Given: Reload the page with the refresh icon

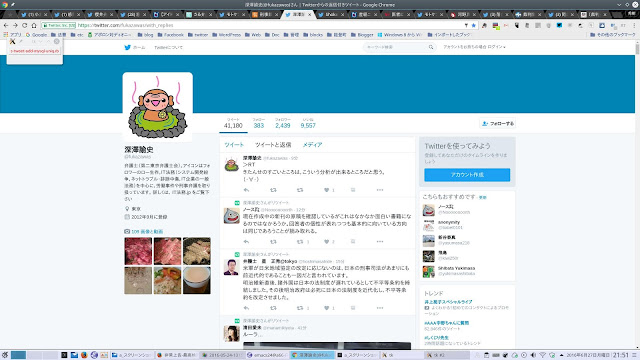Looking at the screenshot, I should tap(24, 25).
